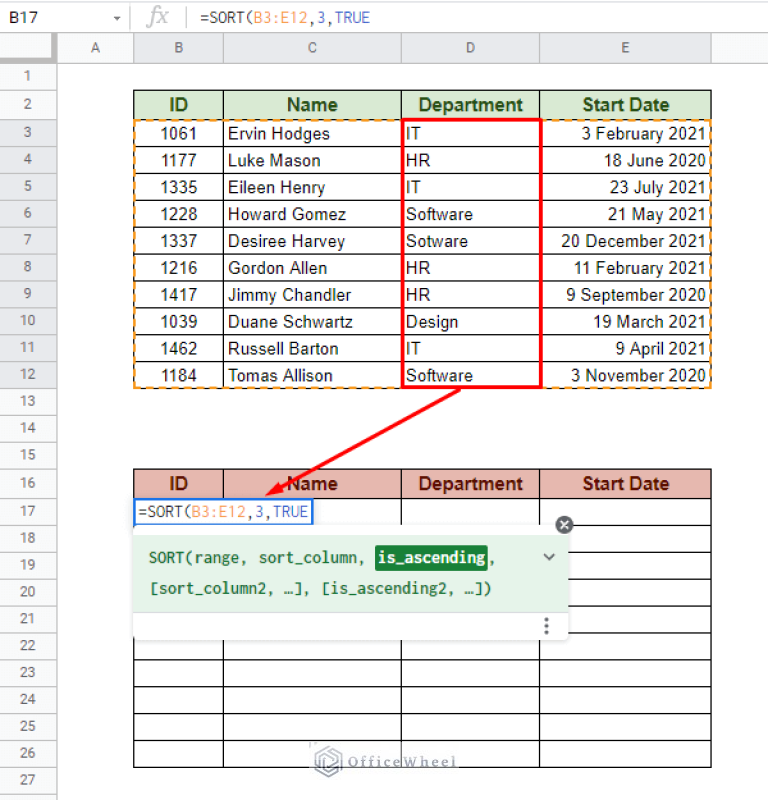Click the fx function icon
Screen dimensions: 768x800
[158, 18]
